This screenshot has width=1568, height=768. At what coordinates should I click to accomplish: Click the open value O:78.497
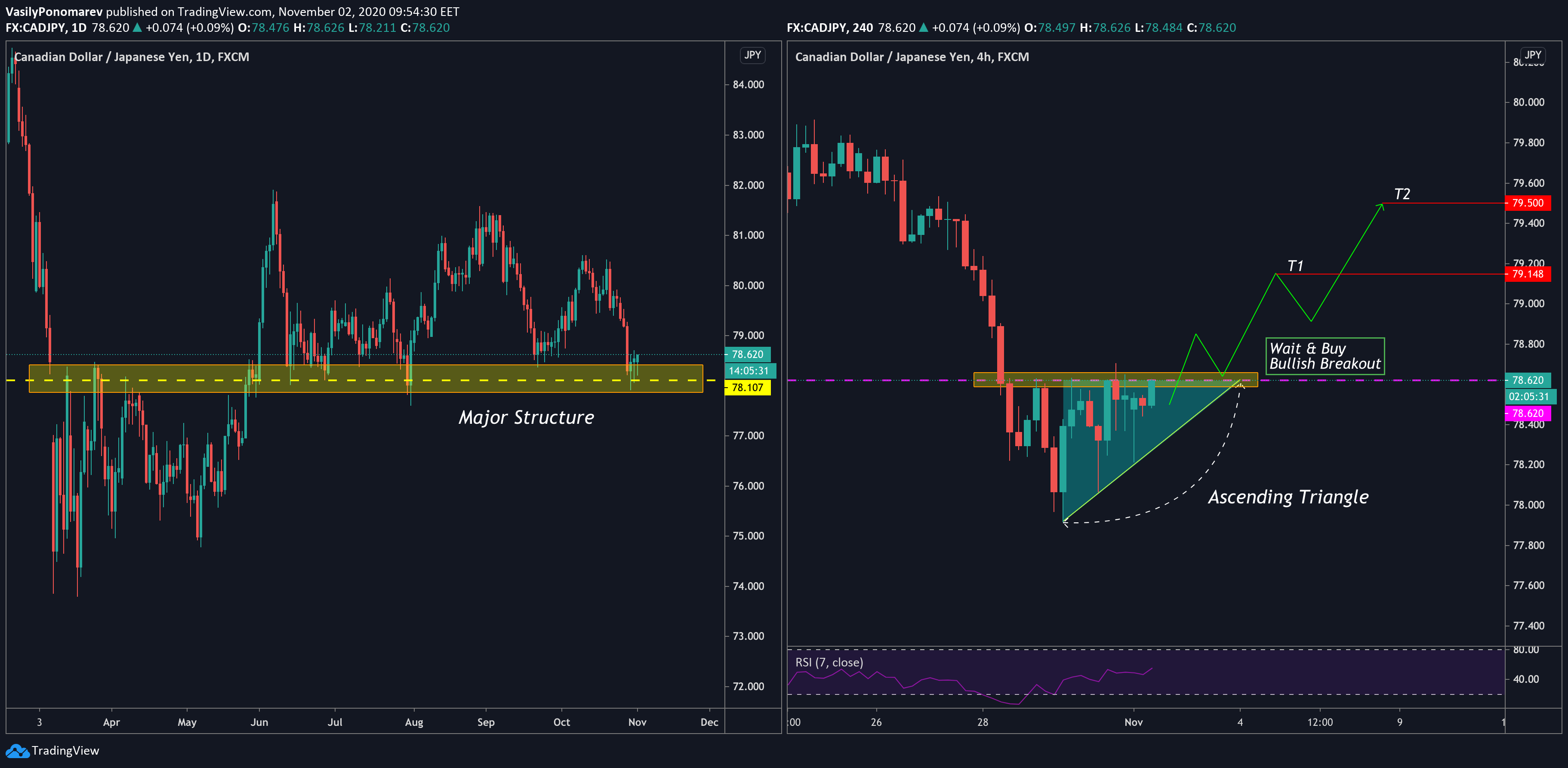1050,28
